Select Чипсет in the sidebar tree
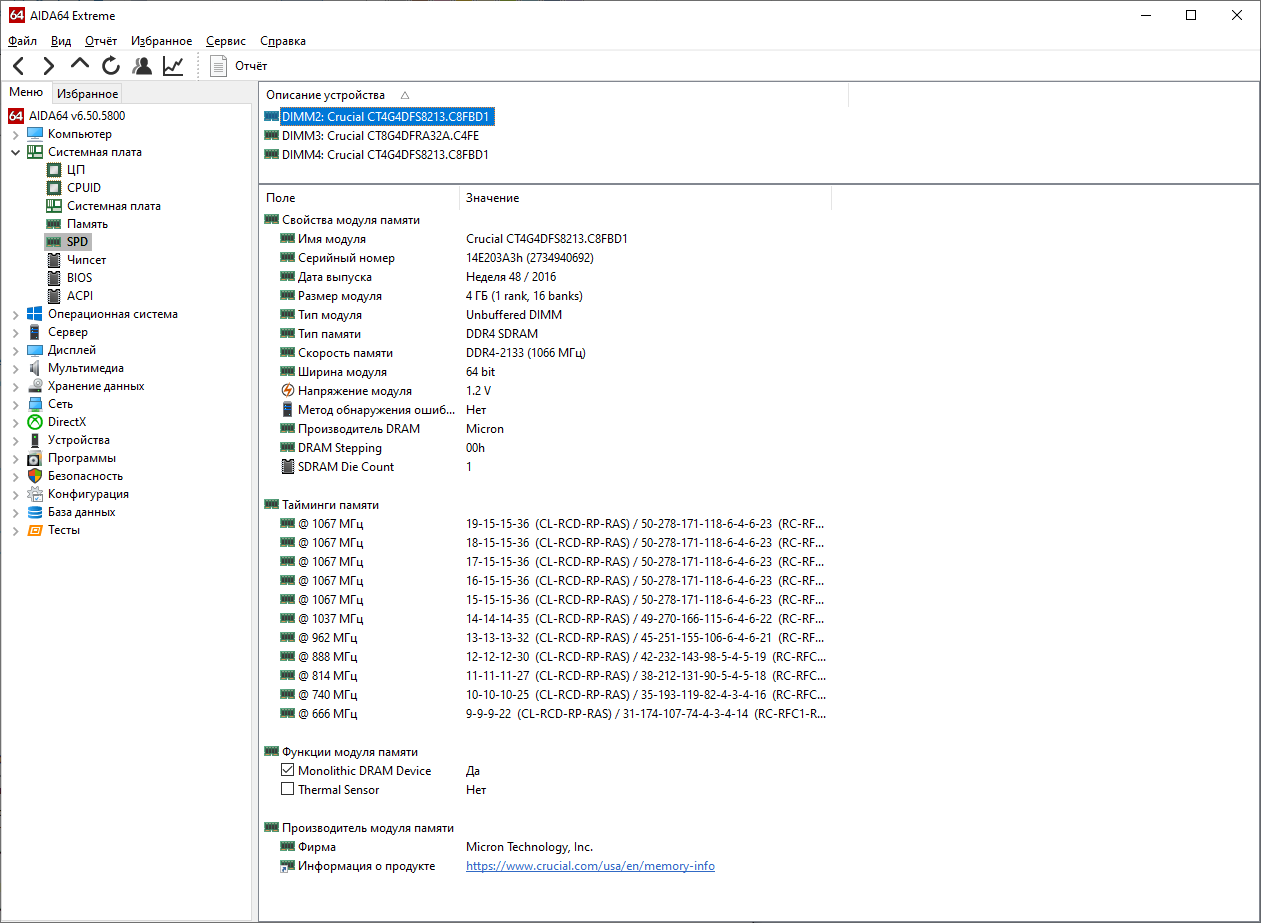 click(x=86, y=260)
